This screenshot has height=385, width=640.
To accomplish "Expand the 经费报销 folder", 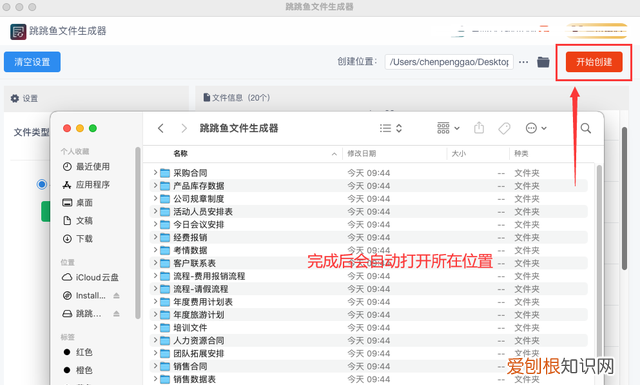I will (x=155, y=237).
